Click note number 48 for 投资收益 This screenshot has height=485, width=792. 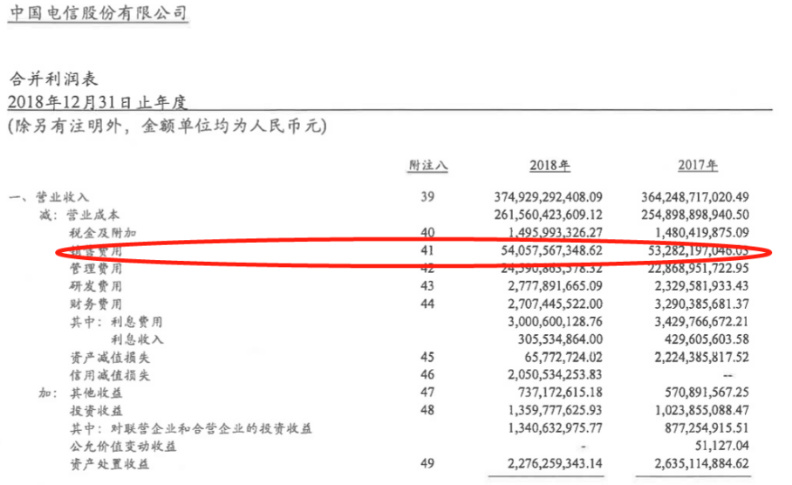(x=427, y=410)
